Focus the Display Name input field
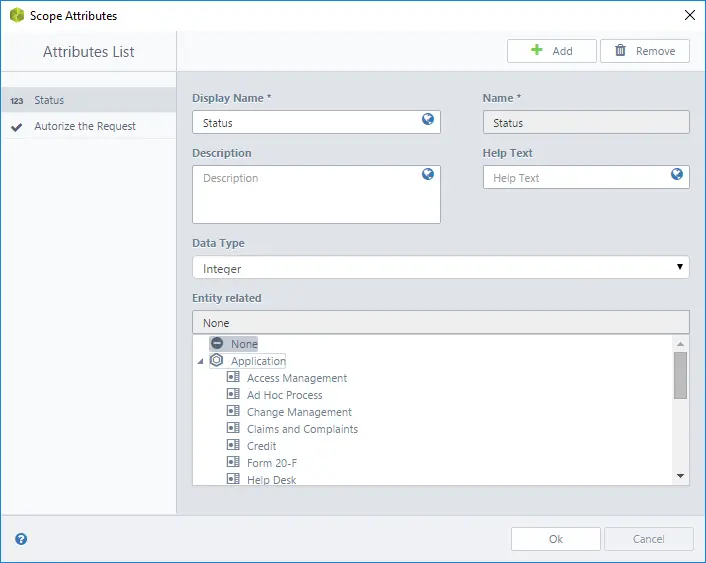The height and width of the screenshot is (563, 706). [316, 122]
